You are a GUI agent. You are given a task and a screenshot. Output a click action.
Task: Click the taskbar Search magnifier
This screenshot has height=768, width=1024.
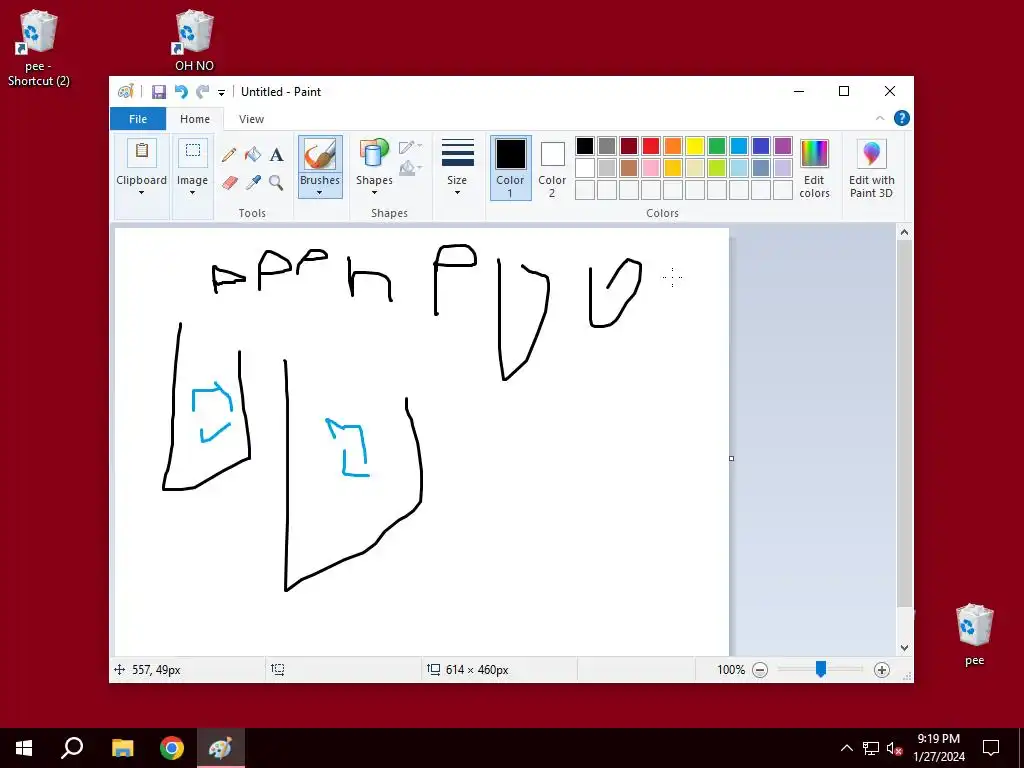coord(72,748)
